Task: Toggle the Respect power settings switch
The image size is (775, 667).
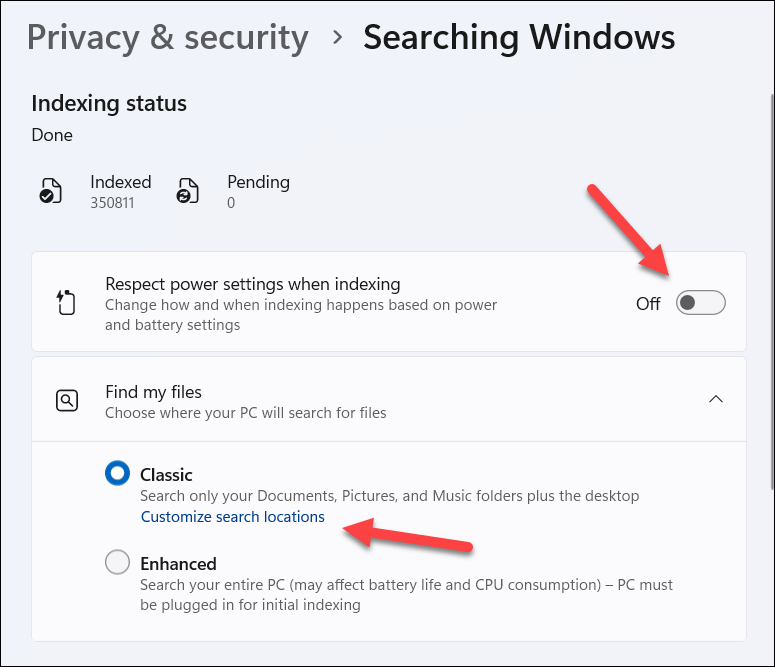Action: point(700,302)
